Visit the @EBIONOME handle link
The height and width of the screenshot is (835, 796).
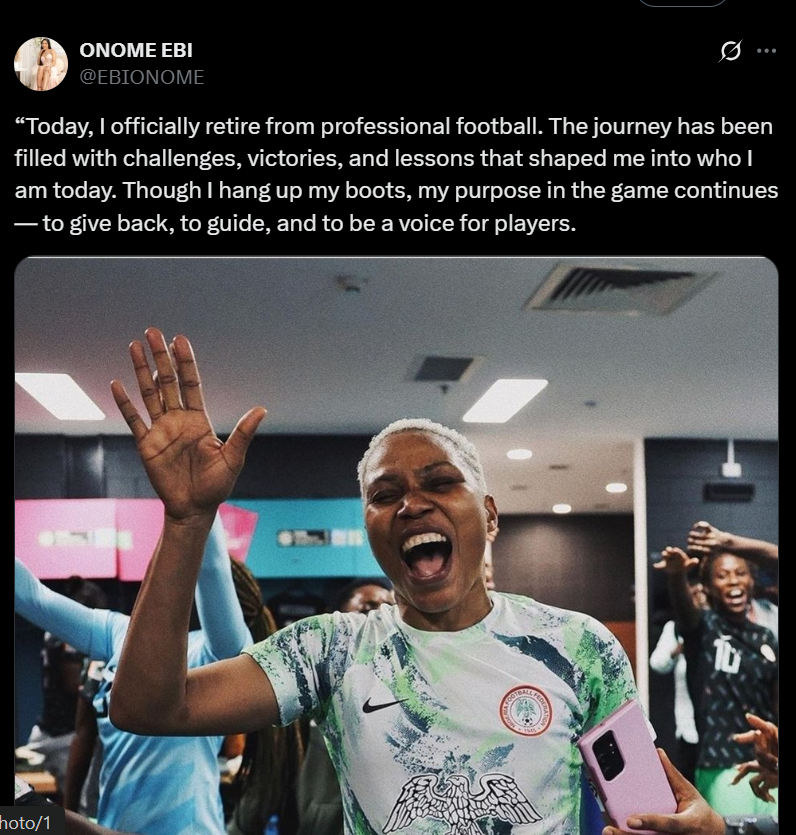(142, 77)
